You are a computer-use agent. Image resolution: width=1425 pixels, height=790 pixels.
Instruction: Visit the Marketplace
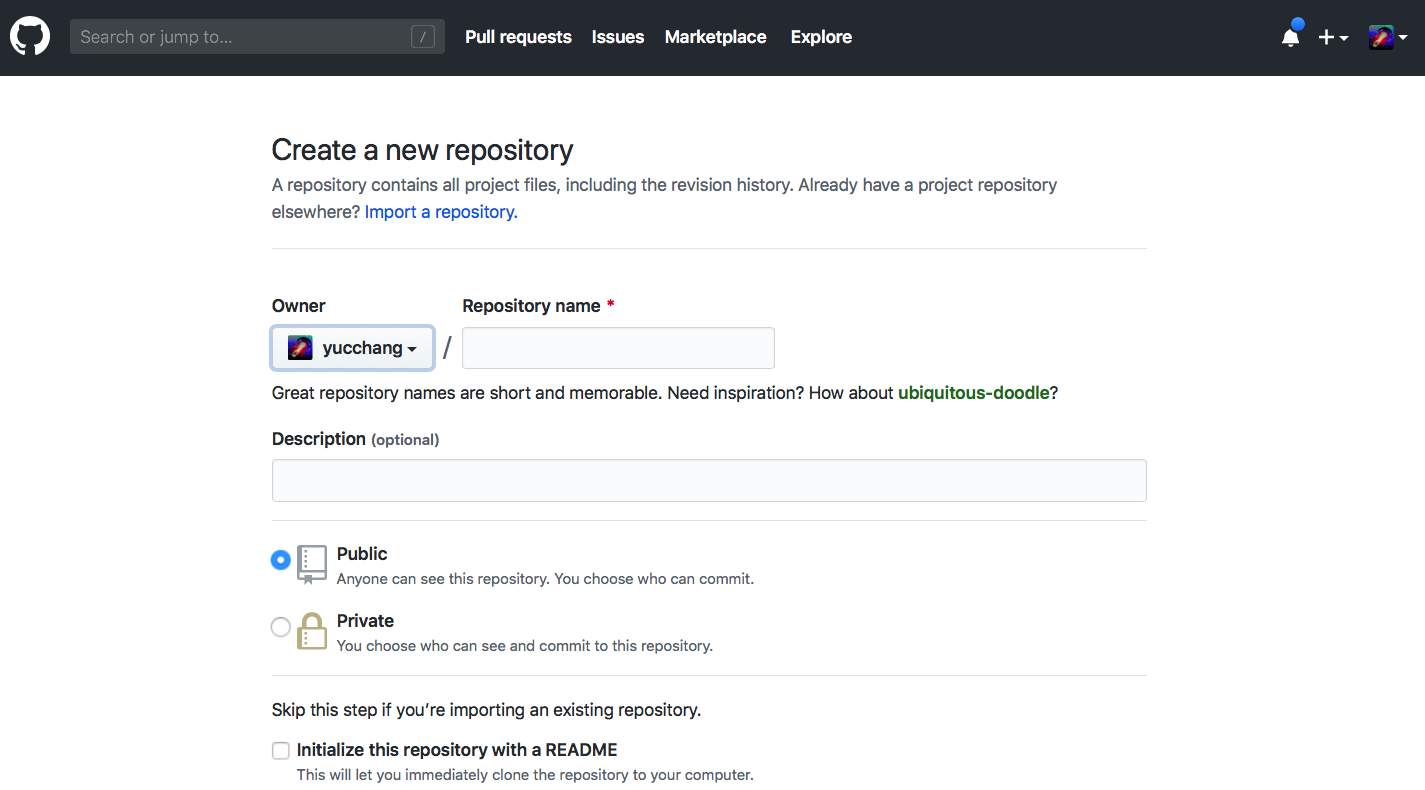click(x=716, y=37)
